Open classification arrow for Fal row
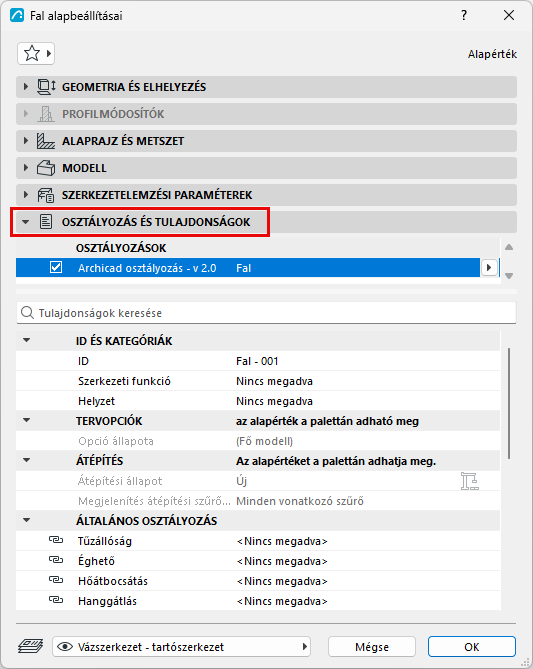 [489, 268]
